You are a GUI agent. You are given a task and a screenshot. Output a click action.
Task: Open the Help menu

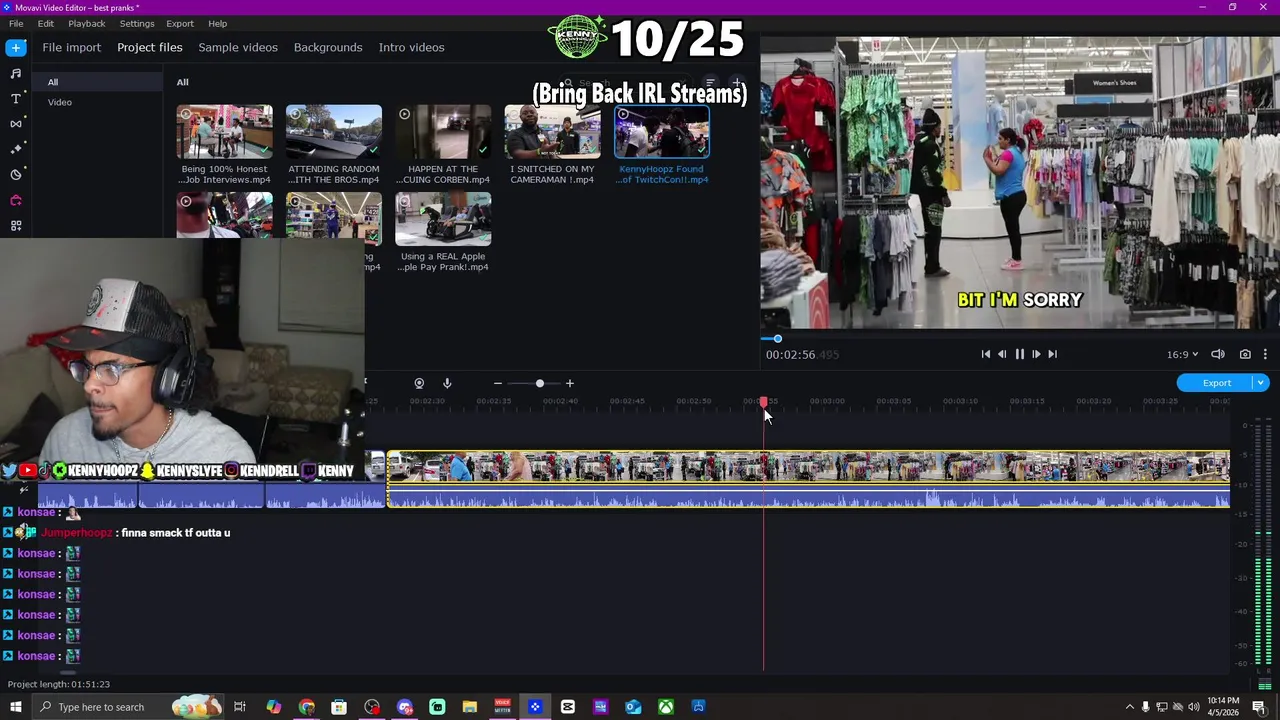tap(217, 23)
